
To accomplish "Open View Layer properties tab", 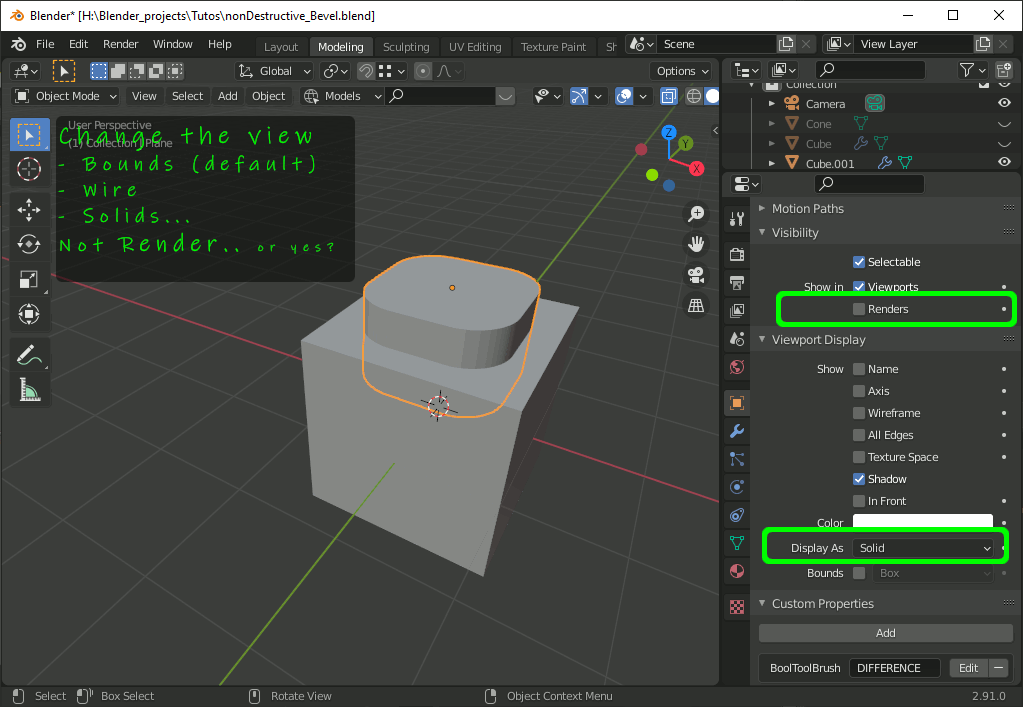I will coord(737,310).
